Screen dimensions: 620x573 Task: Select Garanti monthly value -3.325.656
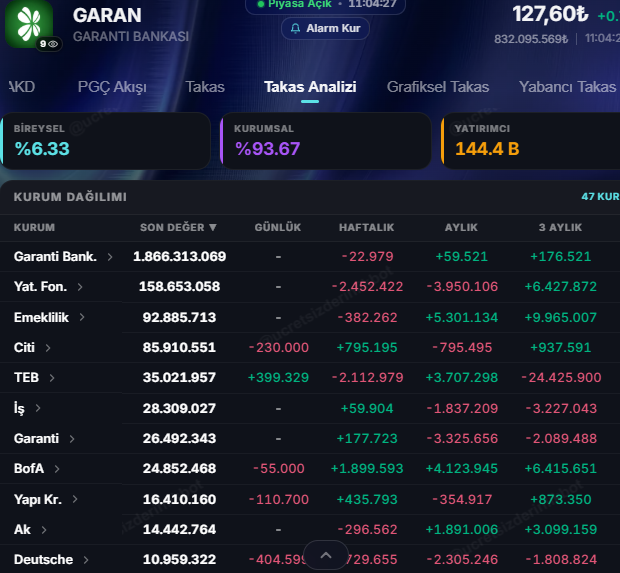(x=462, y=439)
